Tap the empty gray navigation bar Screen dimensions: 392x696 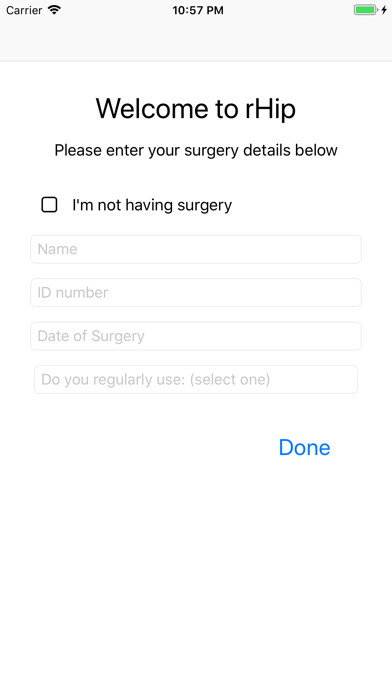196,40
